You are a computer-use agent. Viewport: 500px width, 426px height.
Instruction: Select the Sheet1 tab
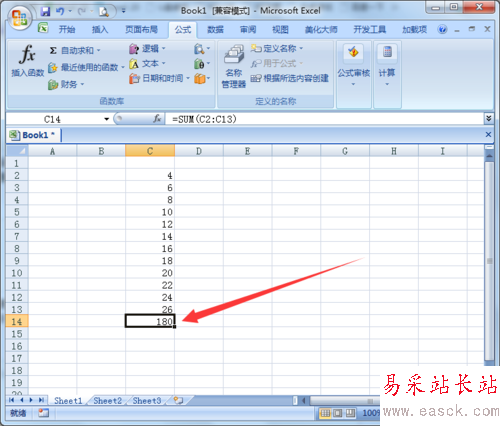[x=68, y=400]
